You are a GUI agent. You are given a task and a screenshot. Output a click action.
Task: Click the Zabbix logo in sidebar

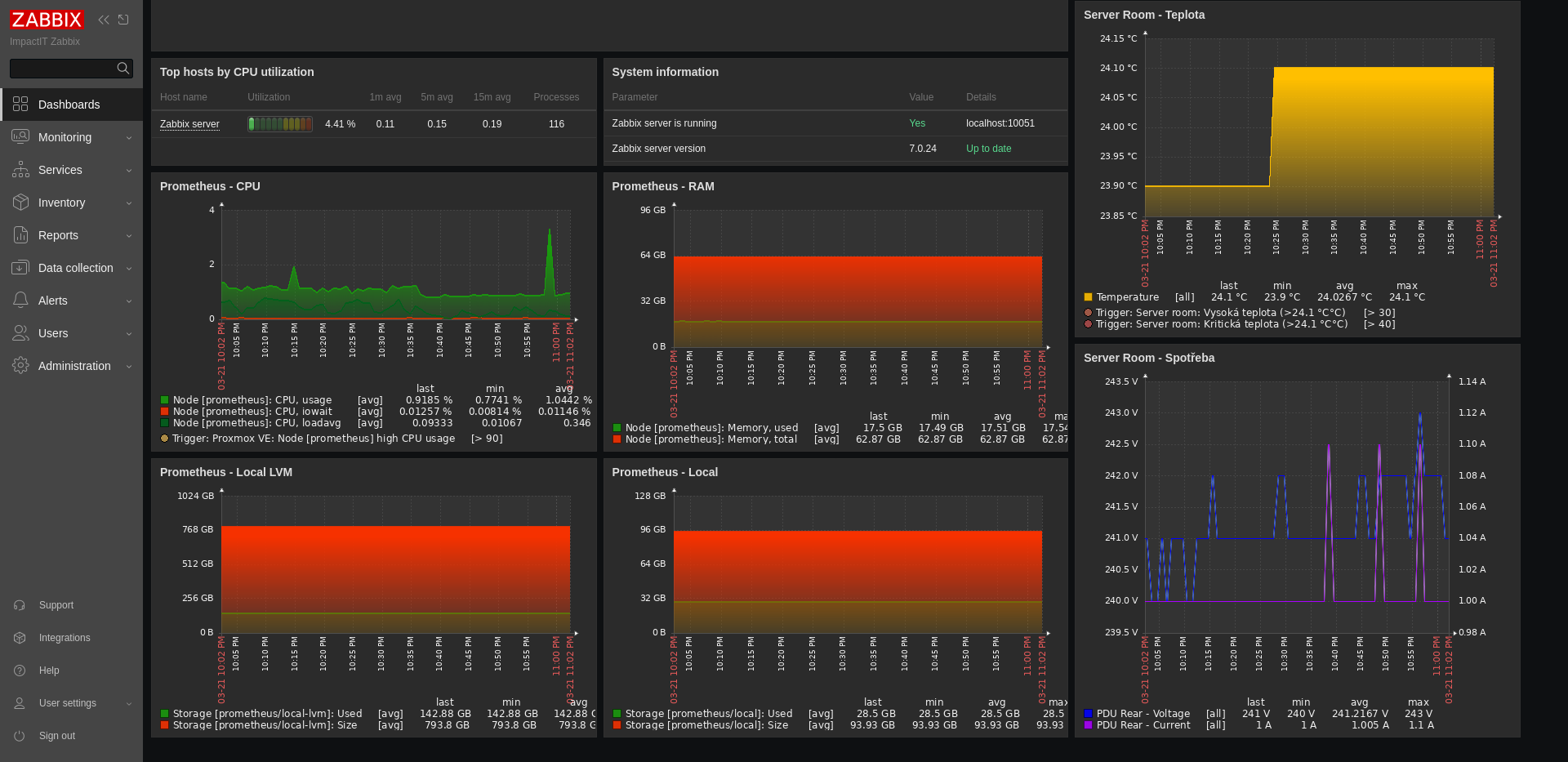47,20
